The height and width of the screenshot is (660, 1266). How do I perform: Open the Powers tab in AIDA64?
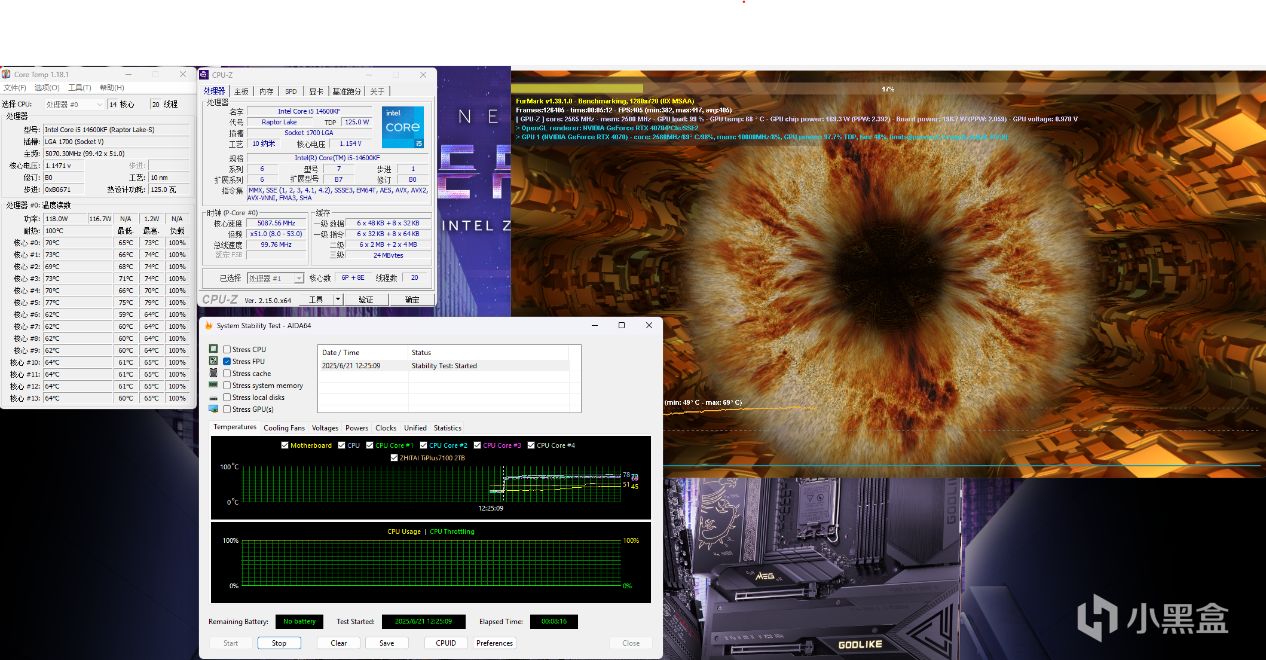tap(357, 428)
